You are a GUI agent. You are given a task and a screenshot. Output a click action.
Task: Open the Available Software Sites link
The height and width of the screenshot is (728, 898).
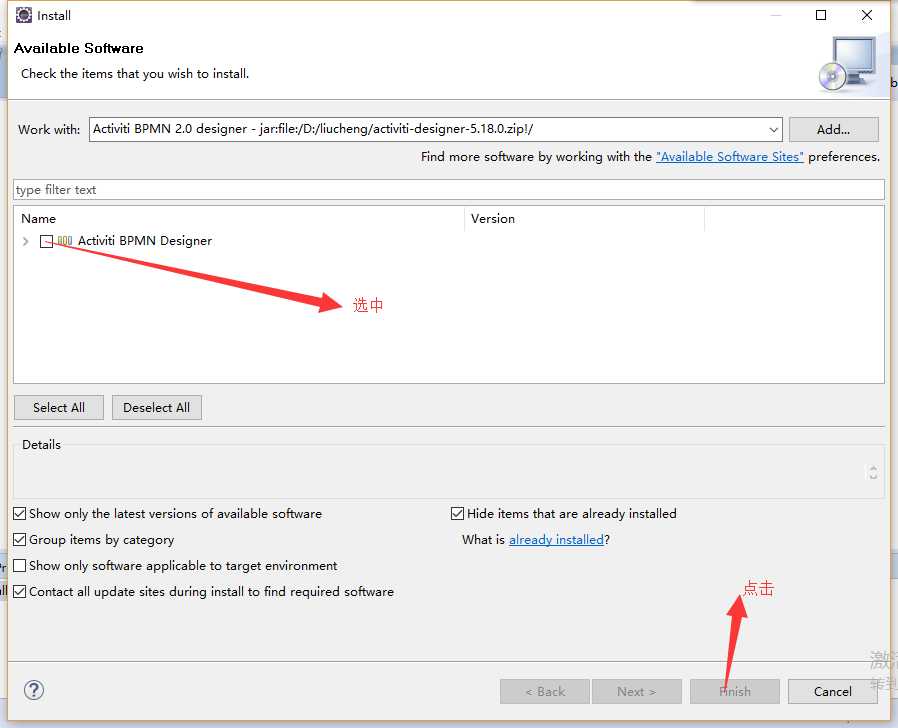[730, 156]
